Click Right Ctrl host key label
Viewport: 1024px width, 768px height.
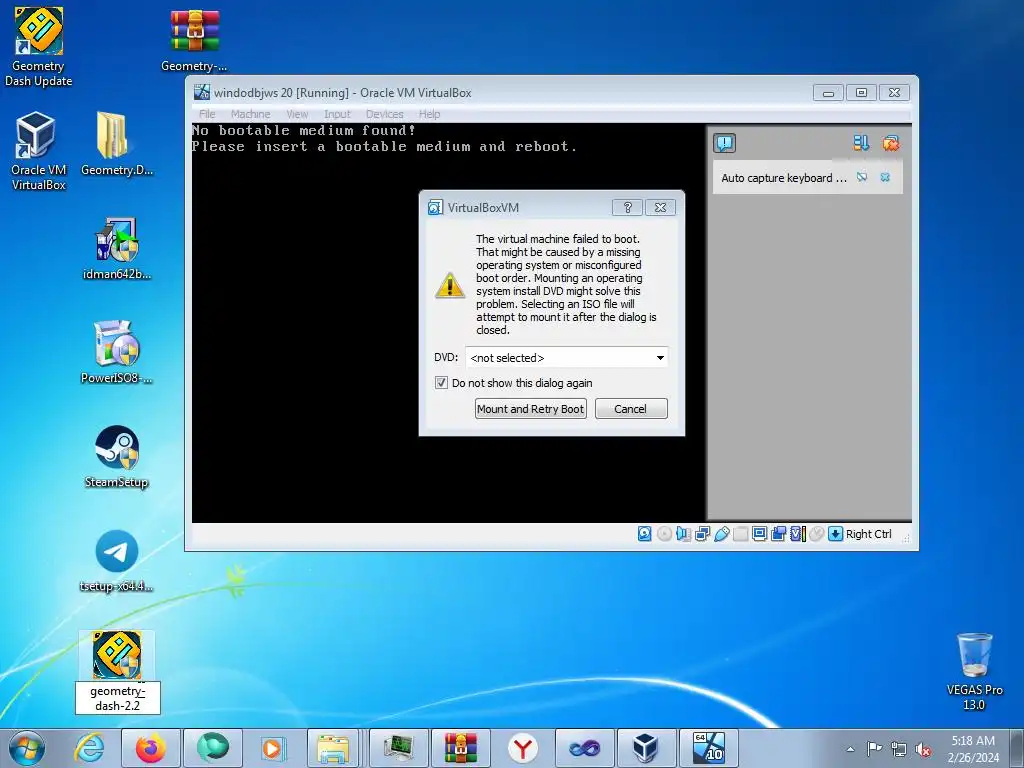869,534
